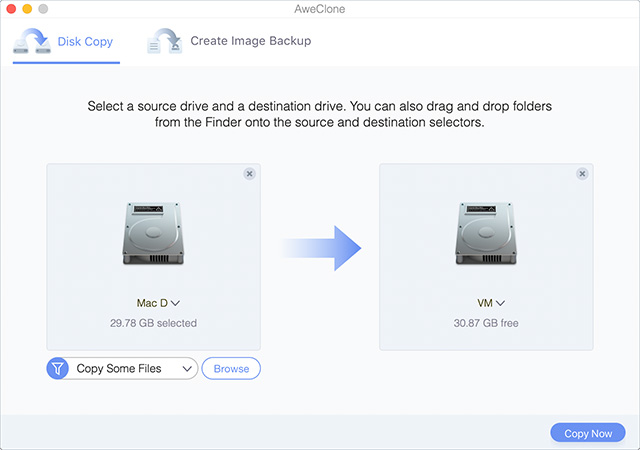The image size is (640, 450).
Task: Select the Mac D hard drive icon
Action: coord(153,233)
